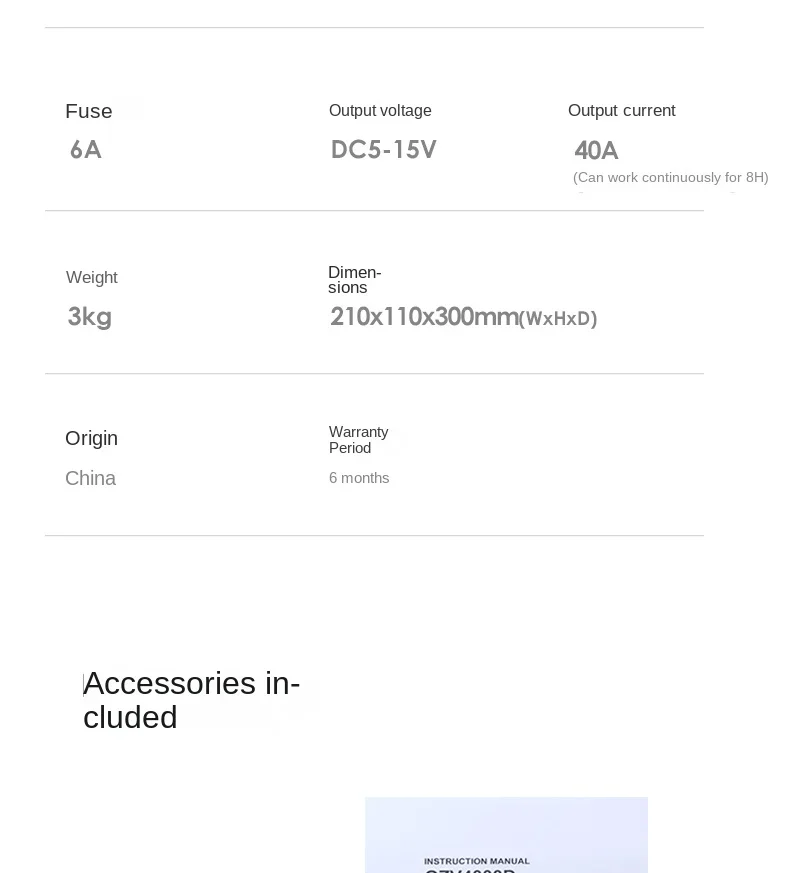Select the China origin value
This screenshot has width=790, height=873.
[90, 478]
